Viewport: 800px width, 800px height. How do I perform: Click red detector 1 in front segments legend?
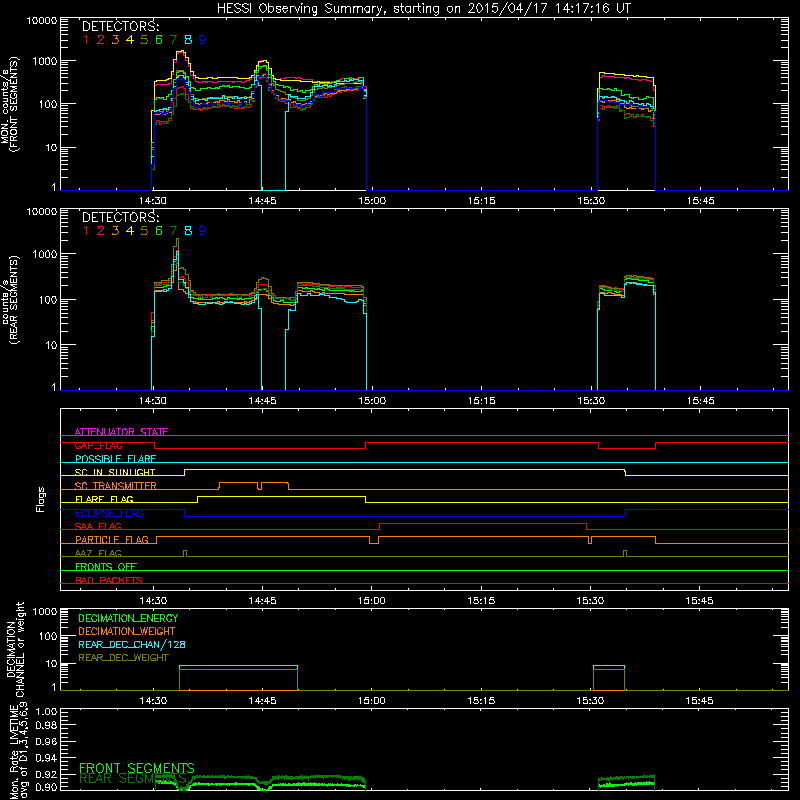coord(86,39)
